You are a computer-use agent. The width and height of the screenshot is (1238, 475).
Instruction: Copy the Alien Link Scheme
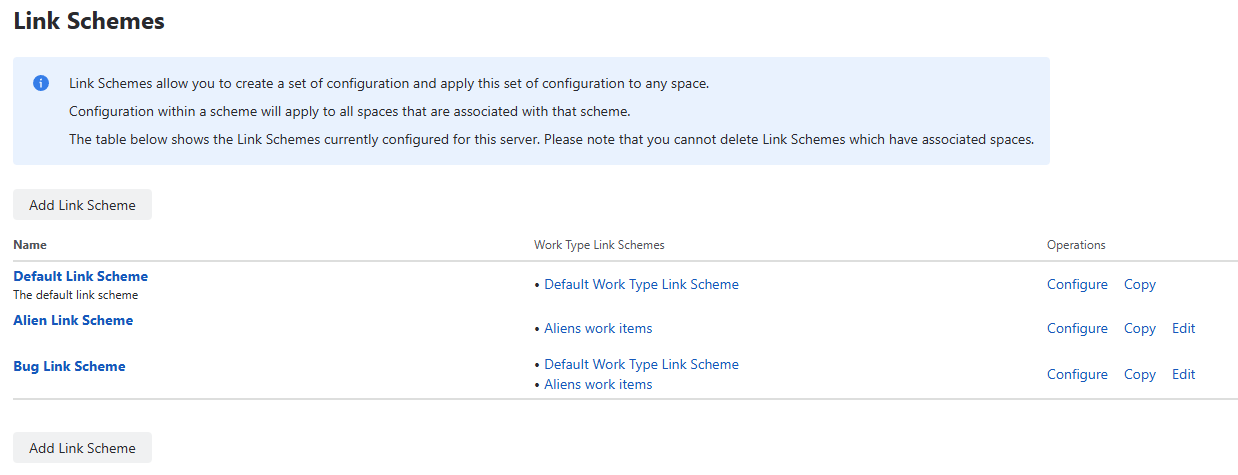pyautogui.click(x=1140, y=328)
